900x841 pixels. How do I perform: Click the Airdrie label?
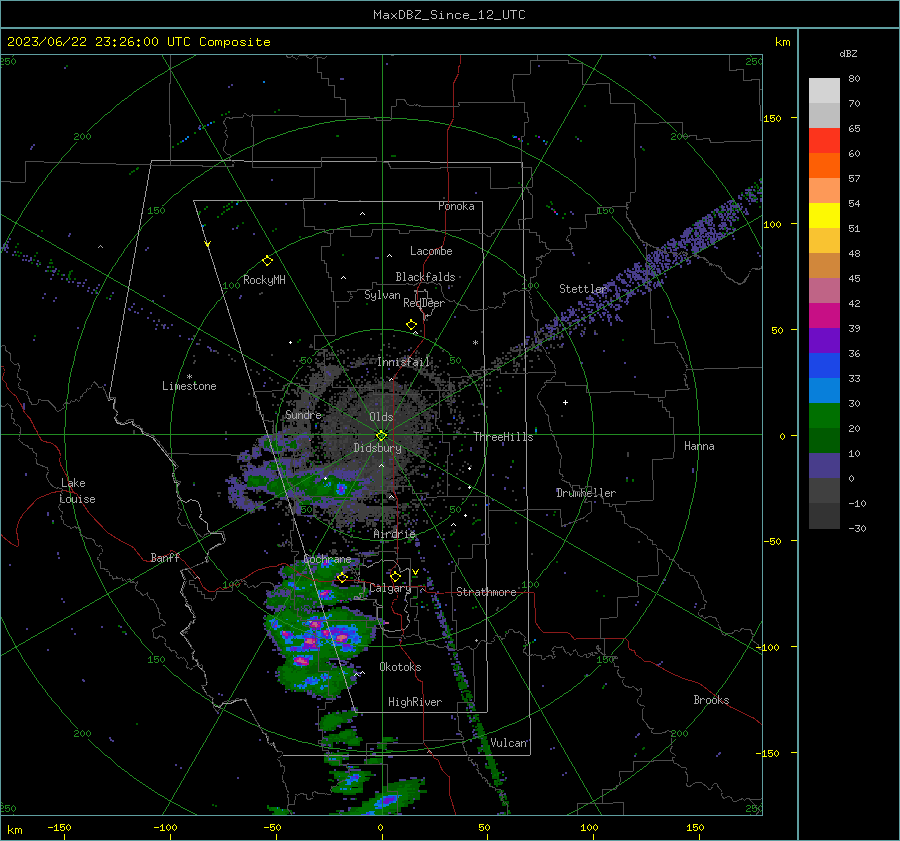tap(394, 534)
